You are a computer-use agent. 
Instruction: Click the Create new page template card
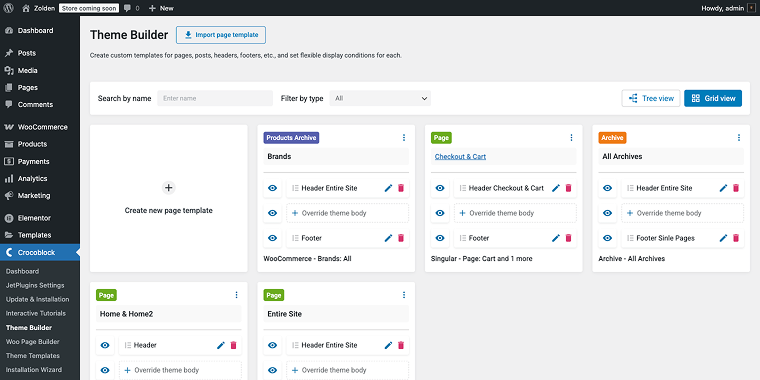(x=169, y=199)
